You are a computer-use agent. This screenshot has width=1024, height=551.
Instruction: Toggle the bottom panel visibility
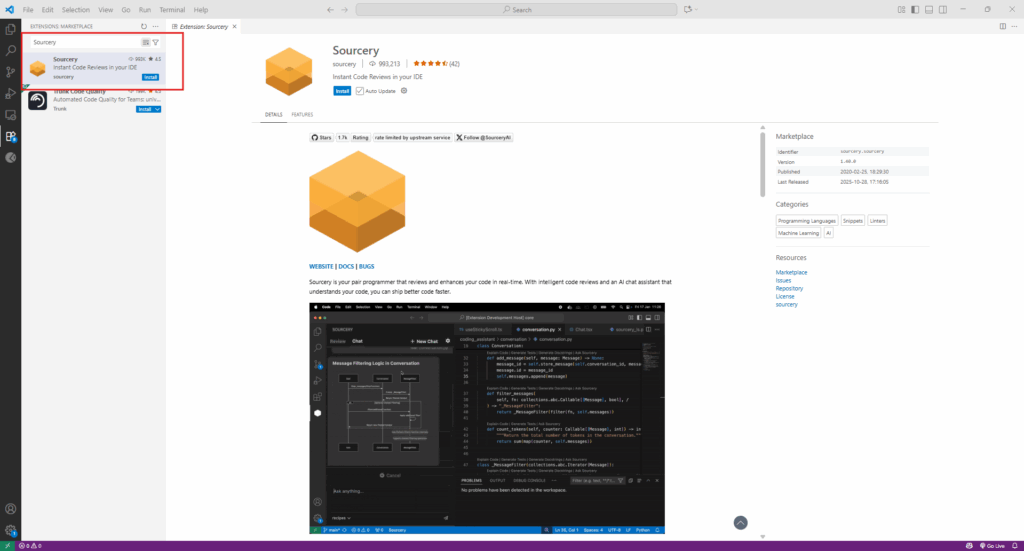928,9
